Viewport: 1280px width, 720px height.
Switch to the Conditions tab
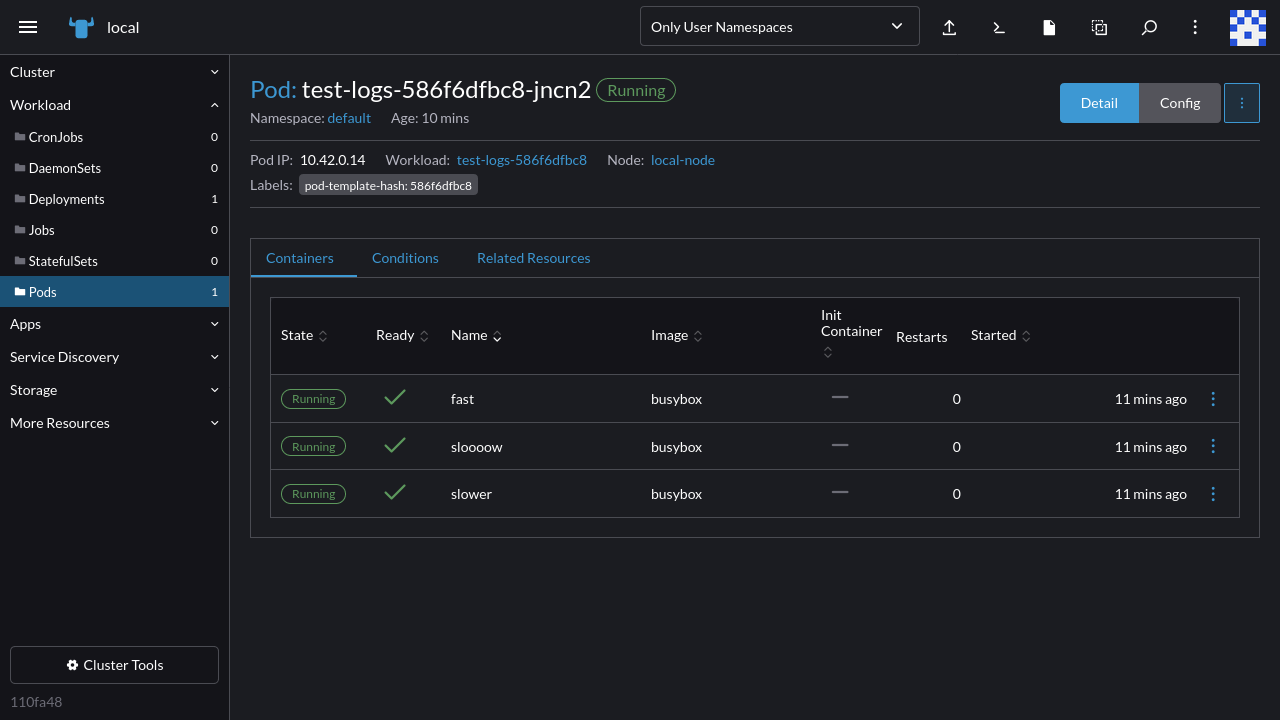coord(405,258)
